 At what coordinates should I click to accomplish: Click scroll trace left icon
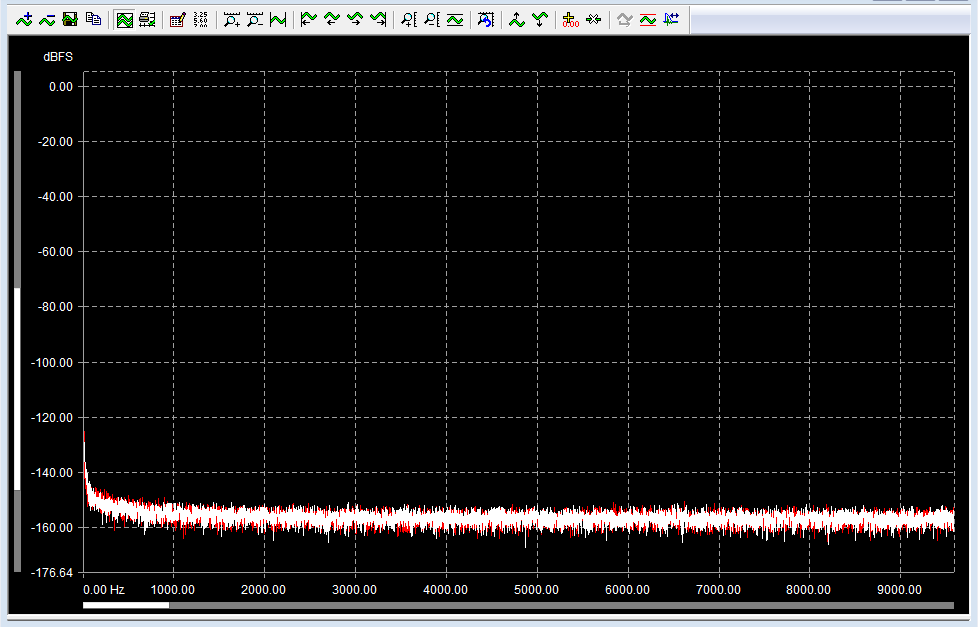click(x=332, y=20)
